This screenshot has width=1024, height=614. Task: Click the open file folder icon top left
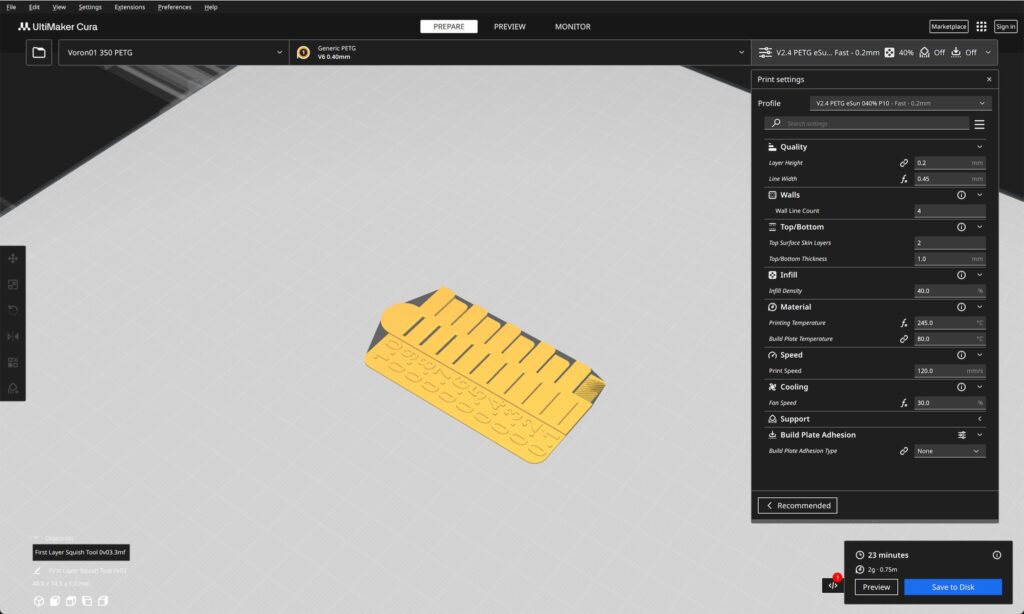tap(38, 52)
